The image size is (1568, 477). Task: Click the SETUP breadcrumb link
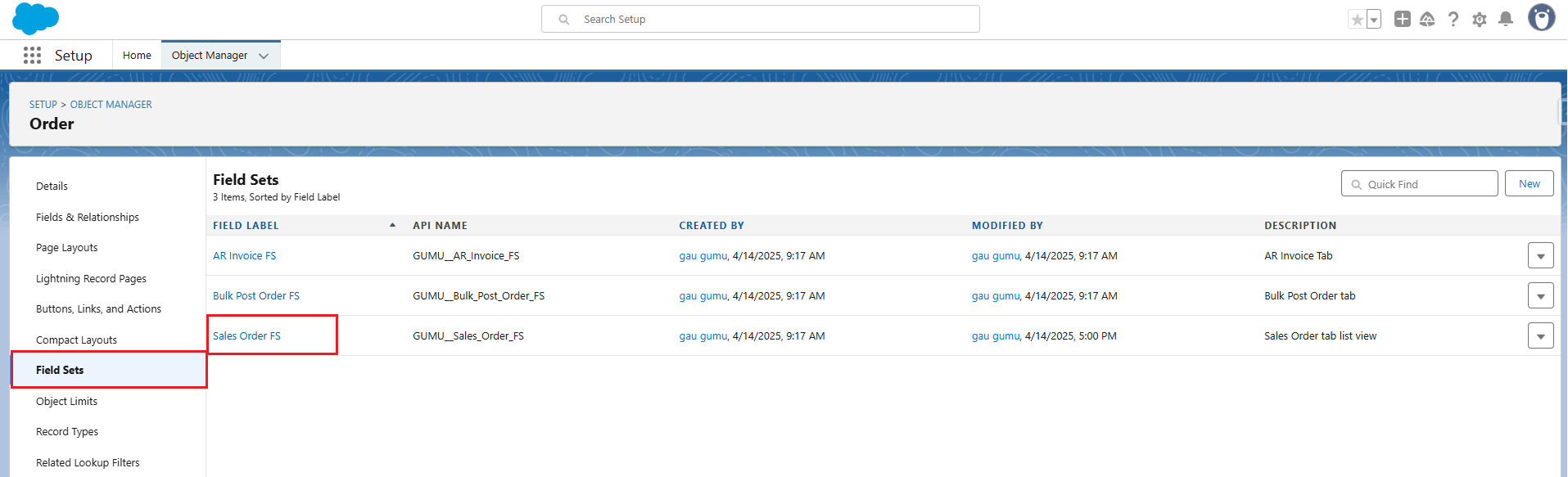[43, 105]
